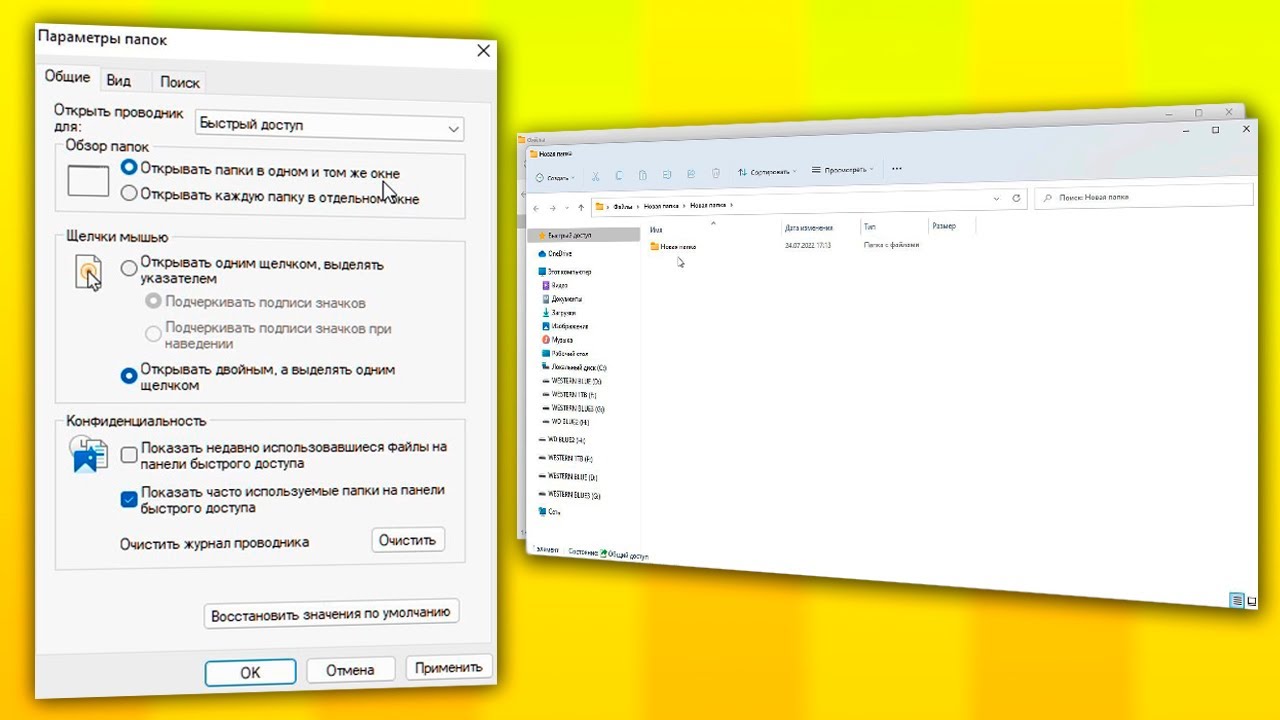Refresh the Explorer address bar
Image resolution: width=1280 pixels, height=720 pixels.
[x=1017, y=198]
